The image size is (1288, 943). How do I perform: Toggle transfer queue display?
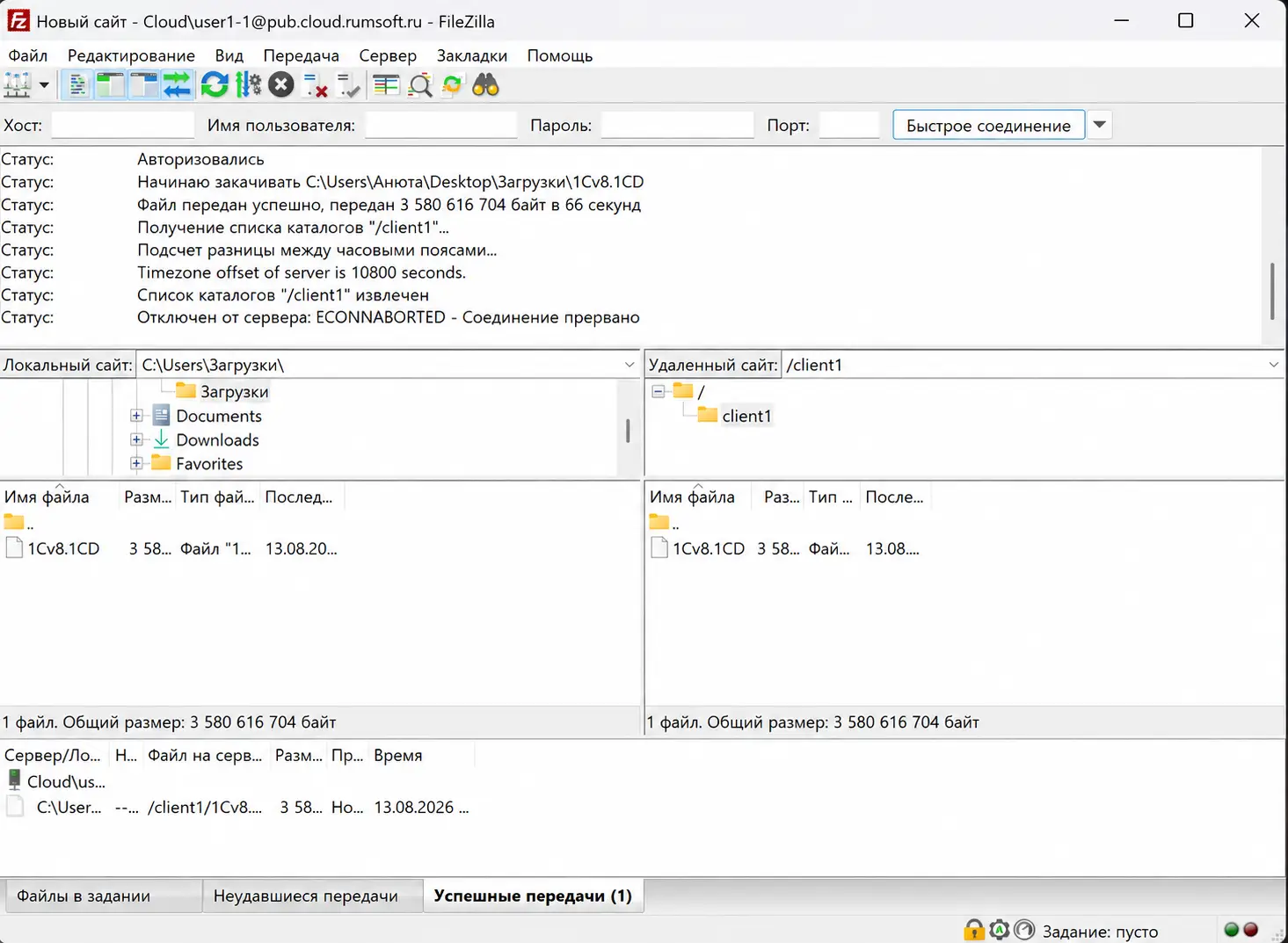click(x=177, y=85)
